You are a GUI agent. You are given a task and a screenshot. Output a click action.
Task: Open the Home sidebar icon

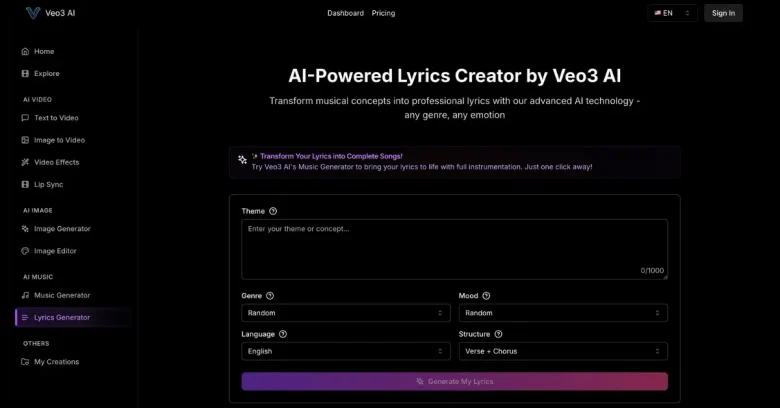tap(25, 51)
